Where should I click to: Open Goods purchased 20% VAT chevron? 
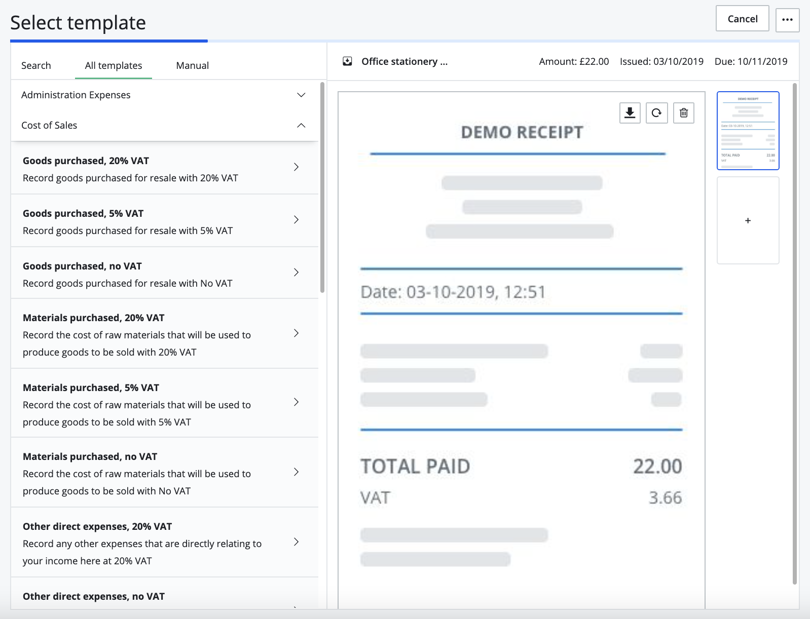[296, 168]
